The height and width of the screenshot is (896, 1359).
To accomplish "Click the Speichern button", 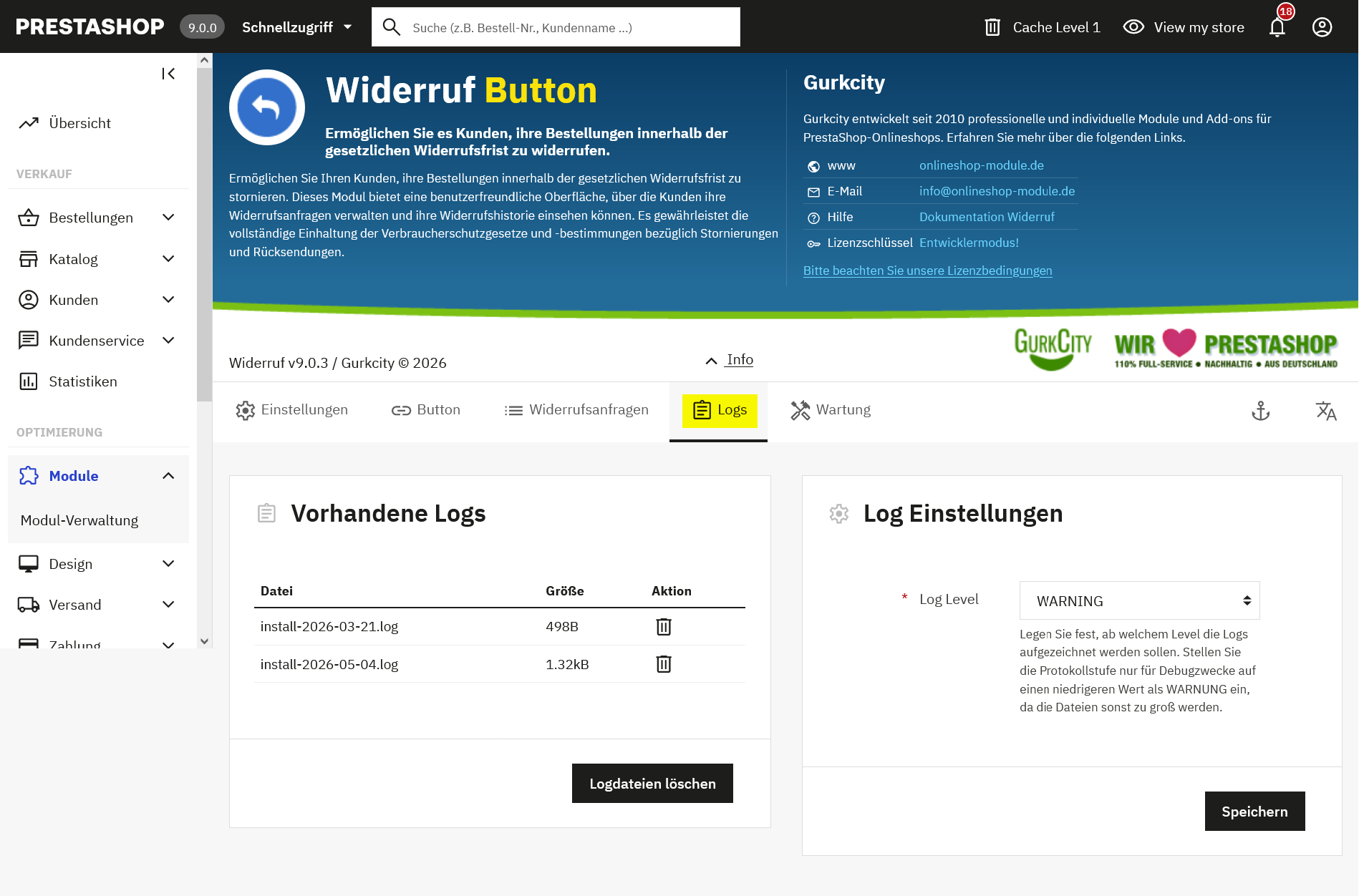I will click(1254, 811).
